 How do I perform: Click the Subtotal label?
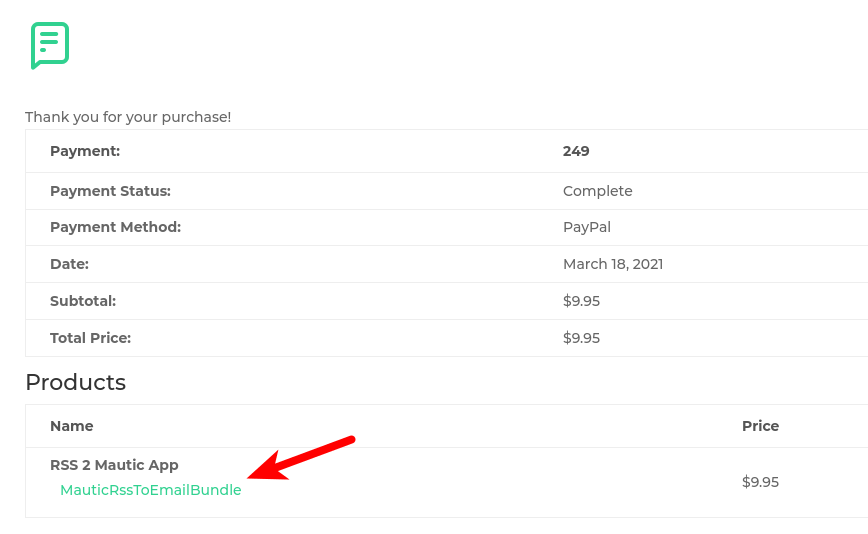[x=83, y=301]
